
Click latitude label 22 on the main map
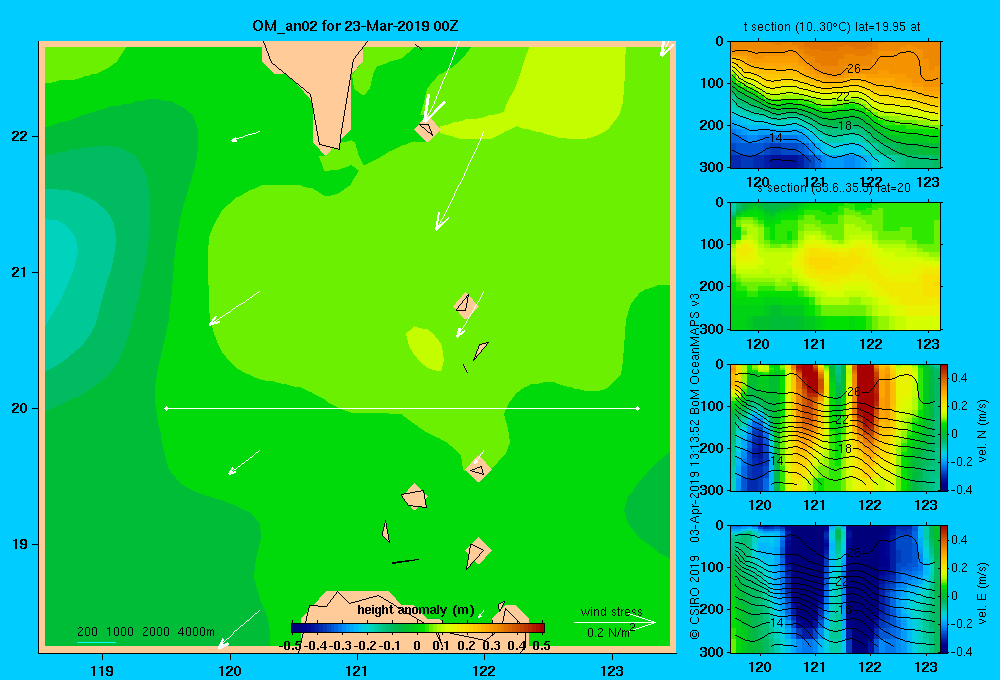tap(20, 137)
